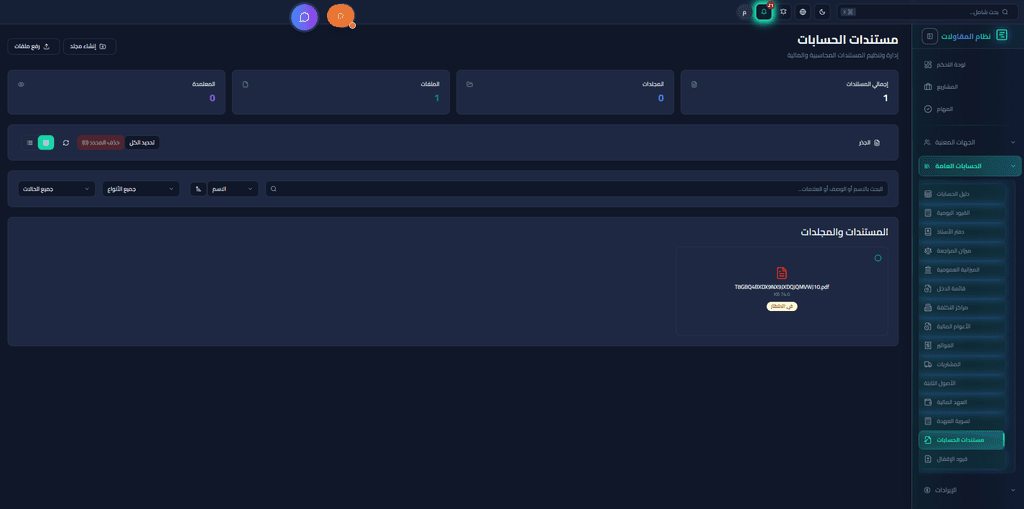Click the تحديد الكل select all button
Image resolution: width=1024 pixels, height=509 pixels.
(x=142, y=142)
